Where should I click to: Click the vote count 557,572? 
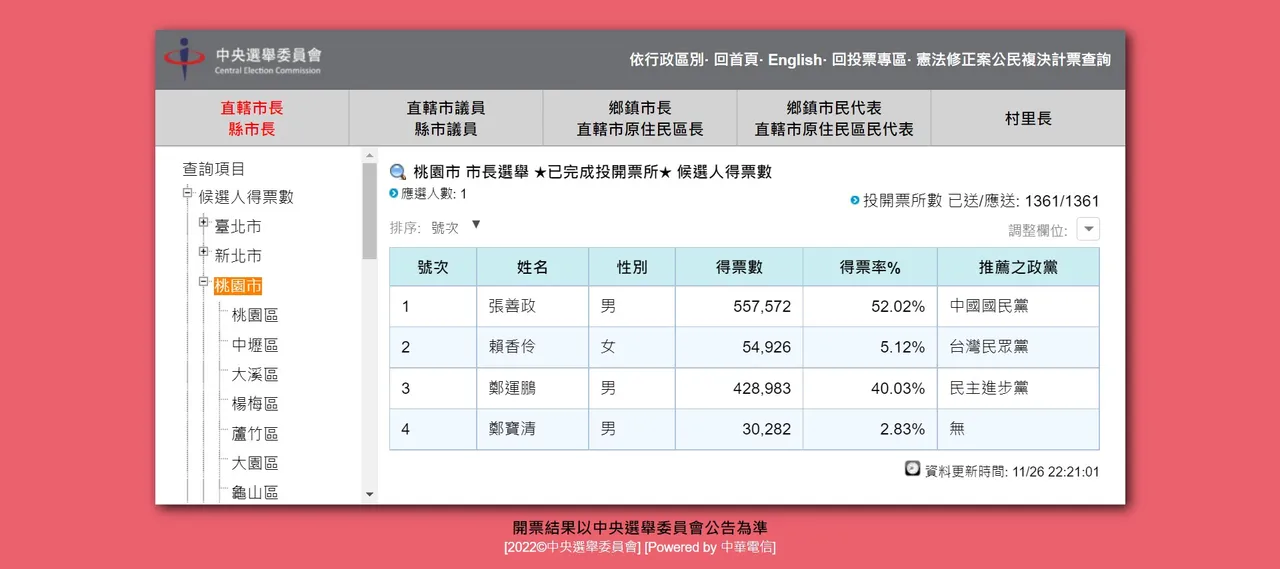(x=762, y=306)
